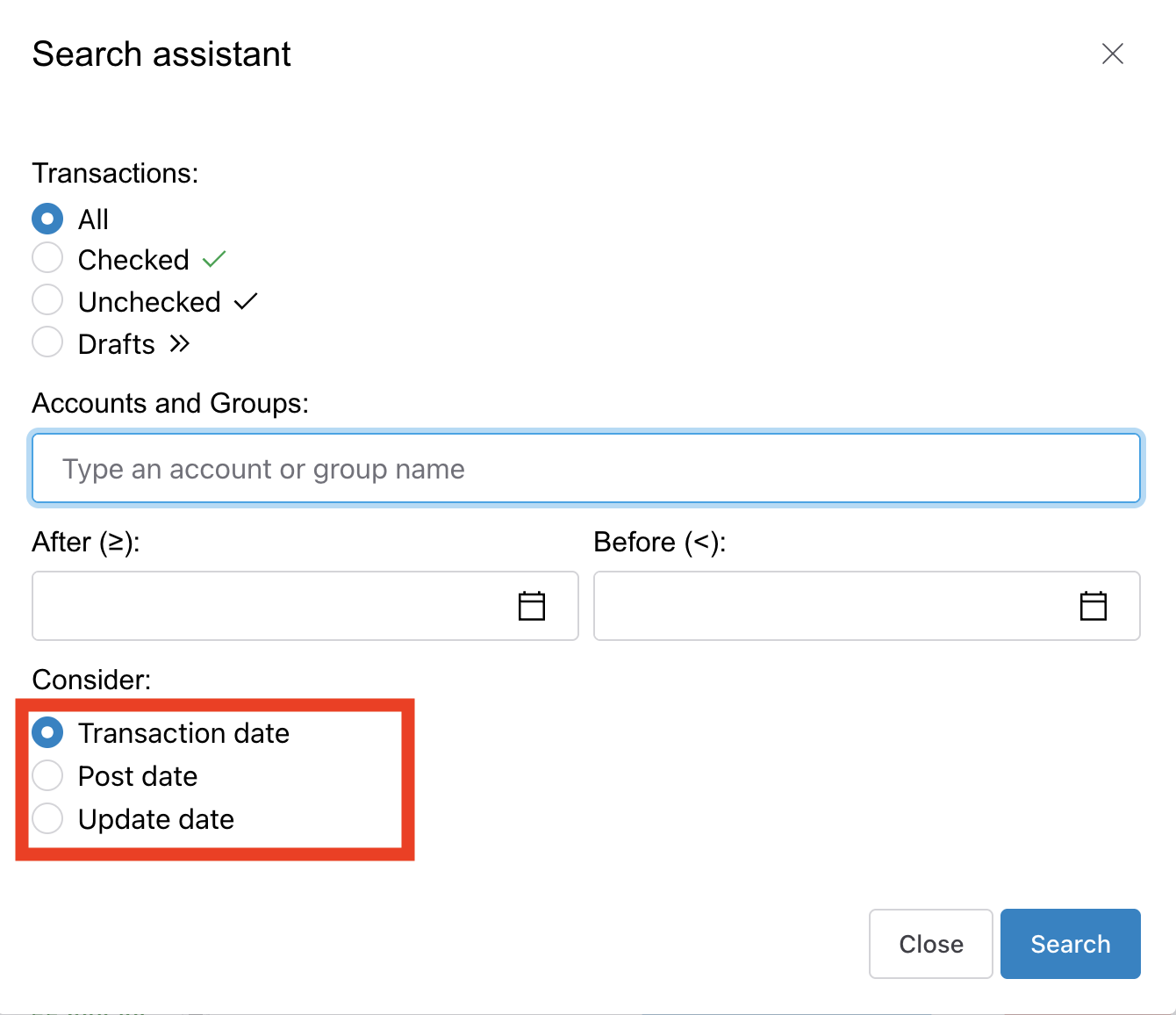The height and width of the screenshot is (1015, 1176).
Task: Choose Update date for date consideration
Action: [x=47, y=817]
